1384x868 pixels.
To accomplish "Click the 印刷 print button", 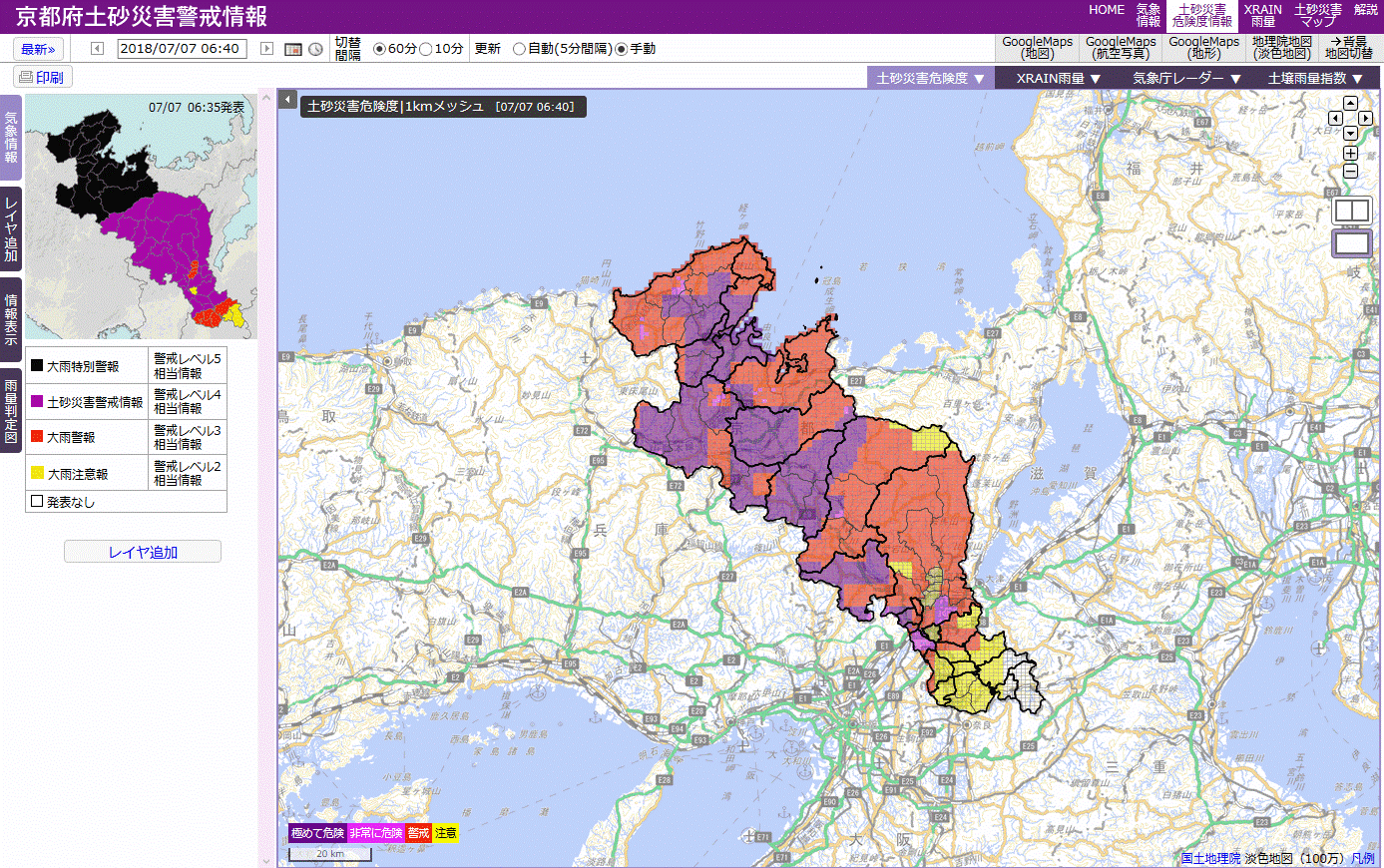I will [43, 77].
